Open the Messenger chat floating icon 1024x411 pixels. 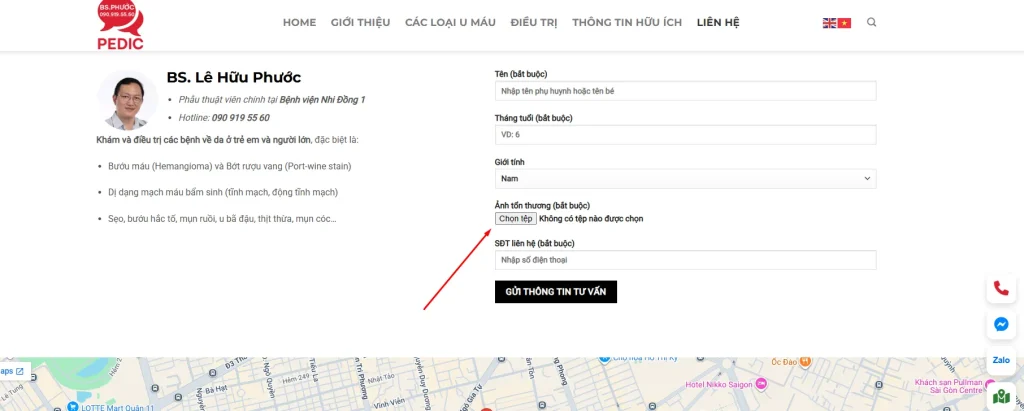[1001, 325]
